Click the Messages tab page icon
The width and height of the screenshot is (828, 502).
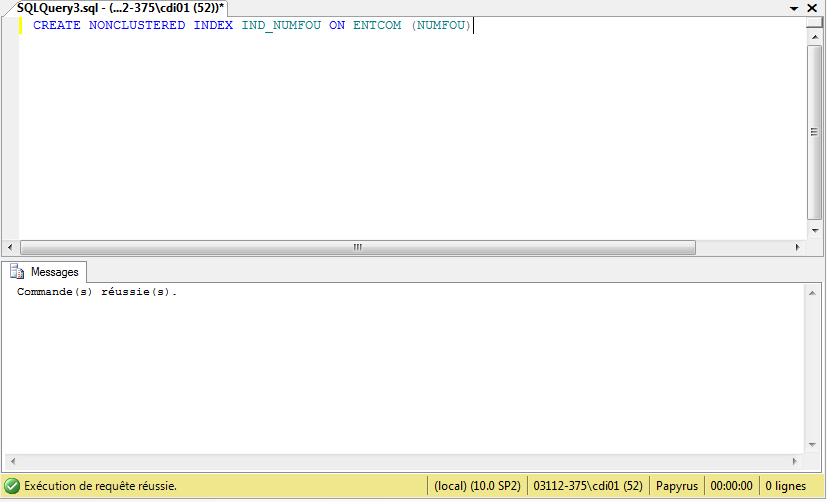(17, 272)
